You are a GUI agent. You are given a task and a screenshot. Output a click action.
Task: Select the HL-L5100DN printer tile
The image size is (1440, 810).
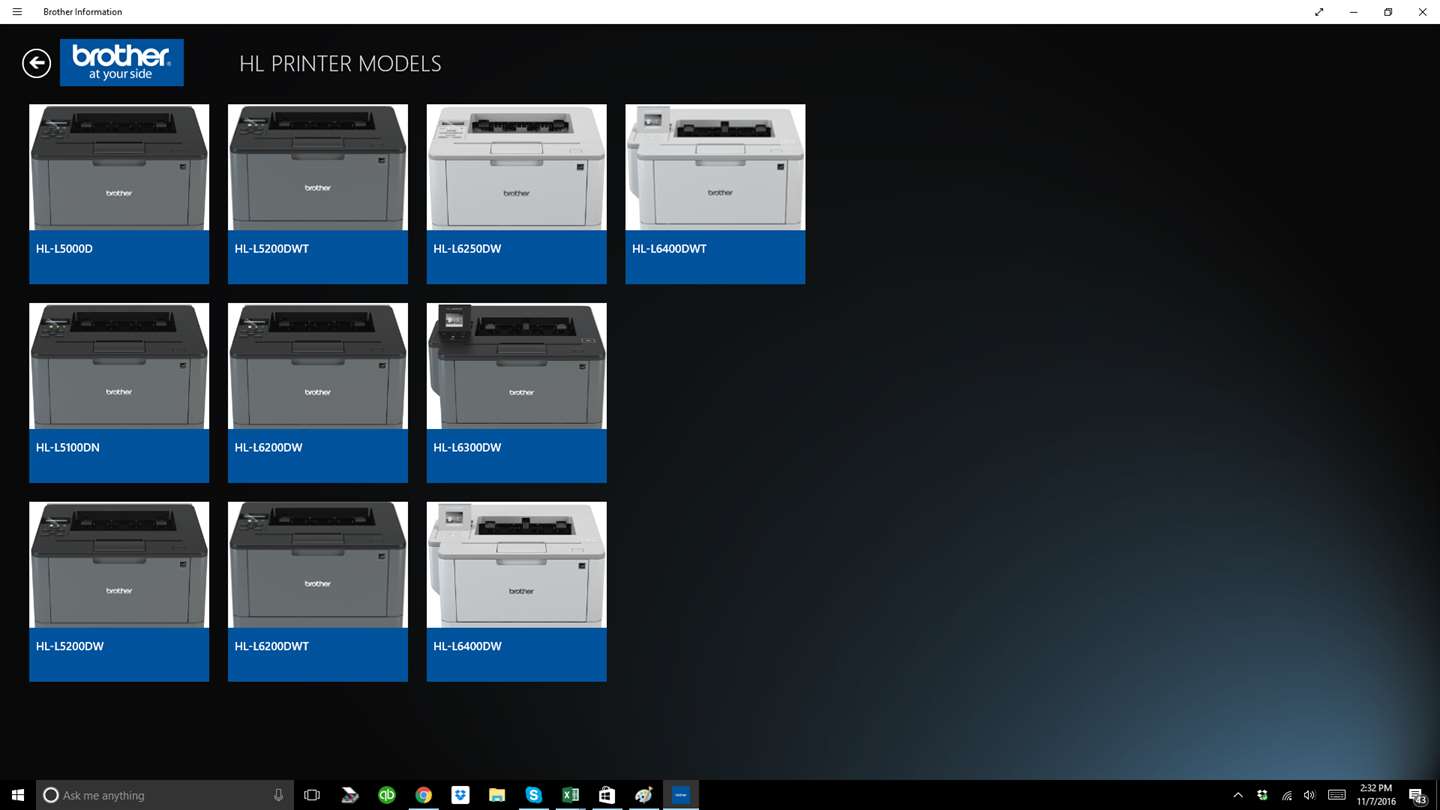pos(119,393)
